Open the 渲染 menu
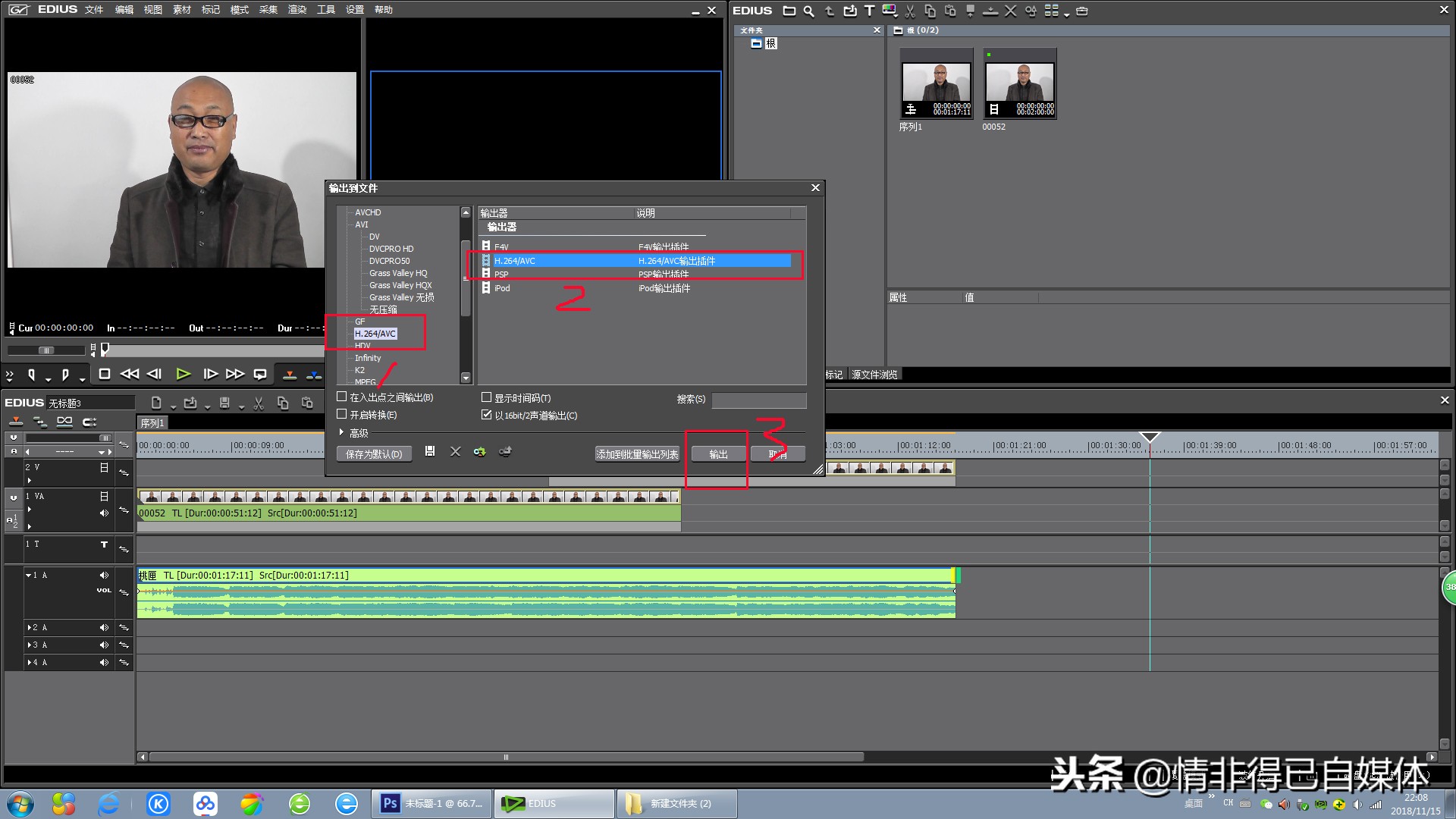This screenshot has height=819, width=1456. point(297,10)
